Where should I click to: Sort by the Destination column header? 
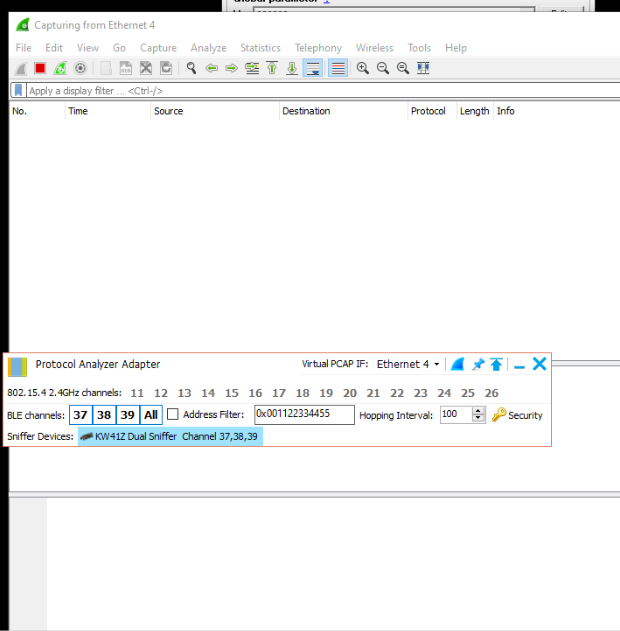click(343, 111)
